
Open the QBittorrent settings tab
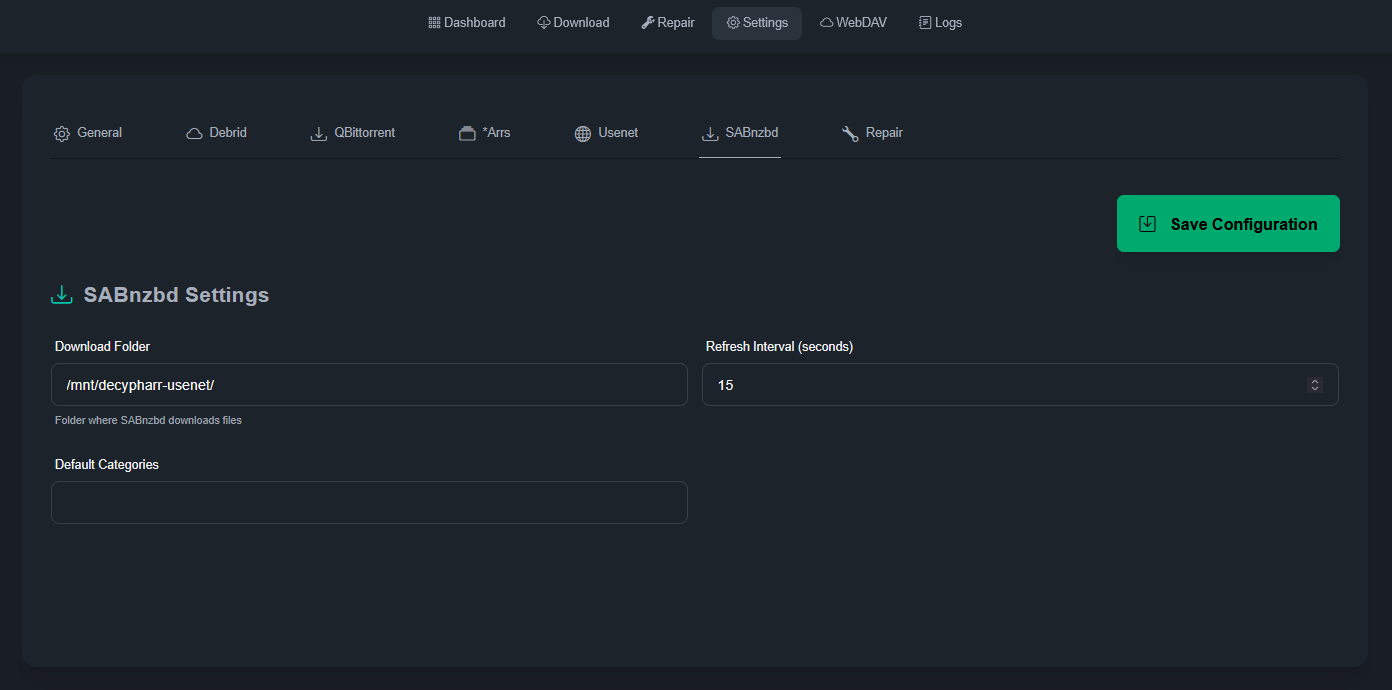[353, 133]
